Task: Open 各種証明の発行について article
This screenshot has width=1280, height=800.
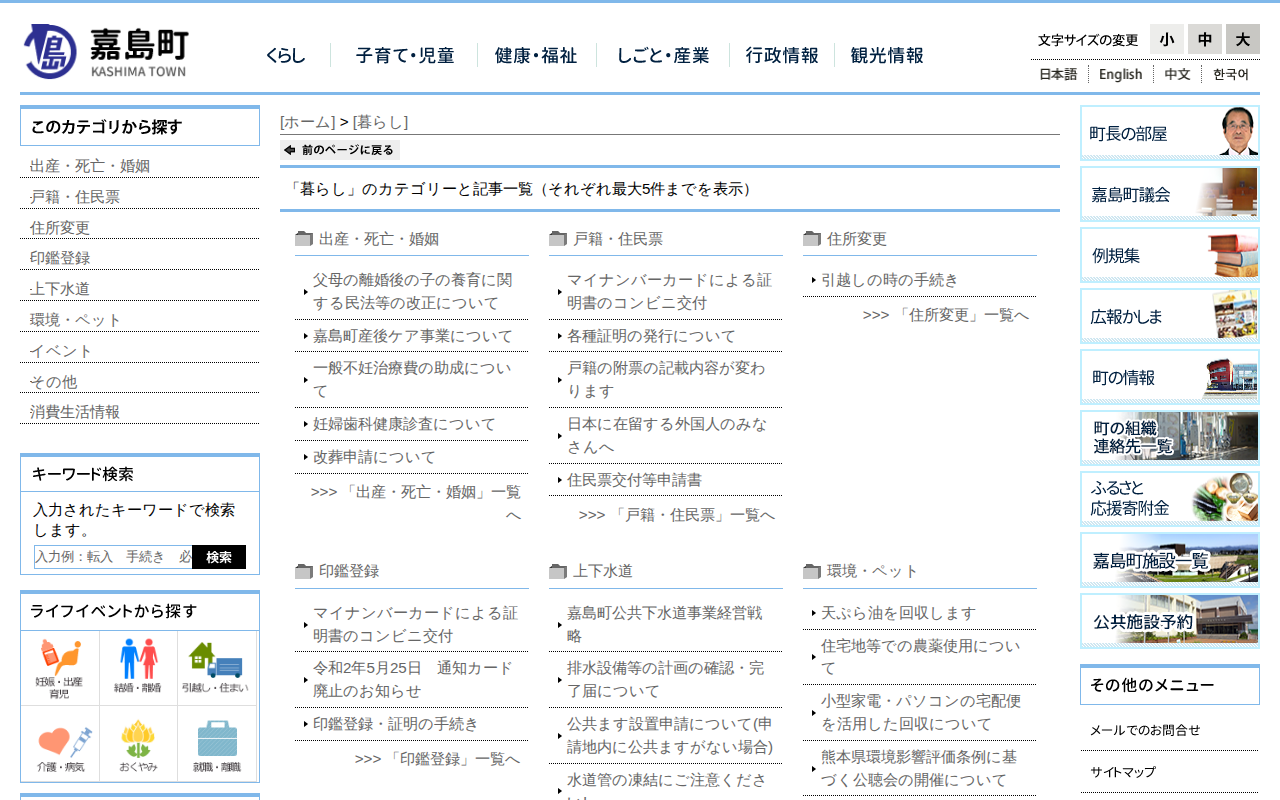Action: 651,336
